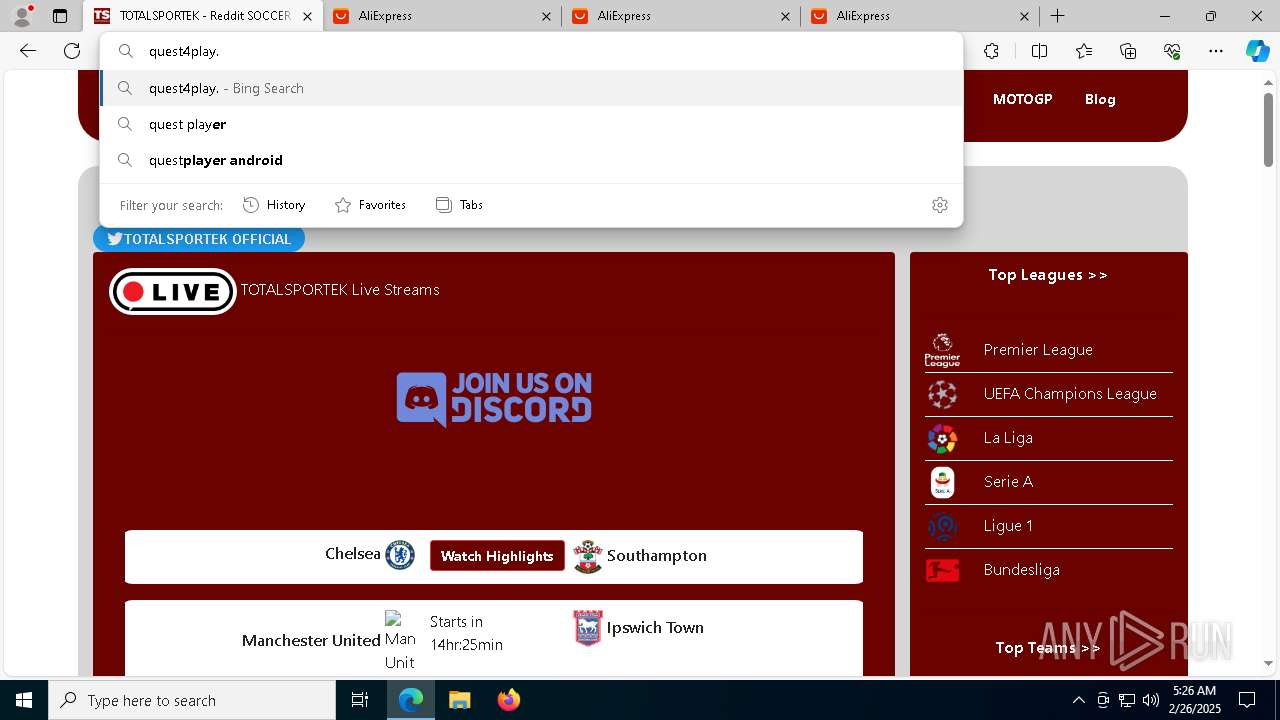Open the profile avatar icon
The image size is (1280, 720).
22,16
